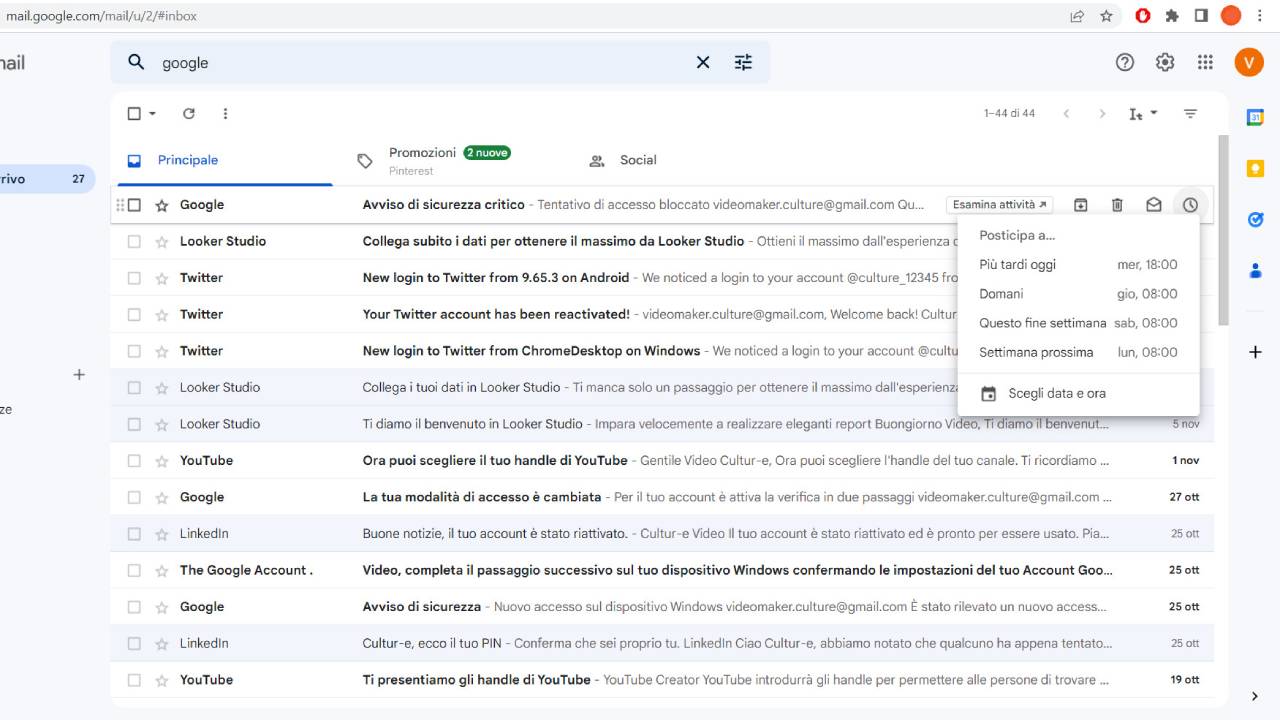Image resolution: width=1280 pixels, height=720 pixels.
Task: Tick the select-all checkbox
Action: tap(134, 114)
